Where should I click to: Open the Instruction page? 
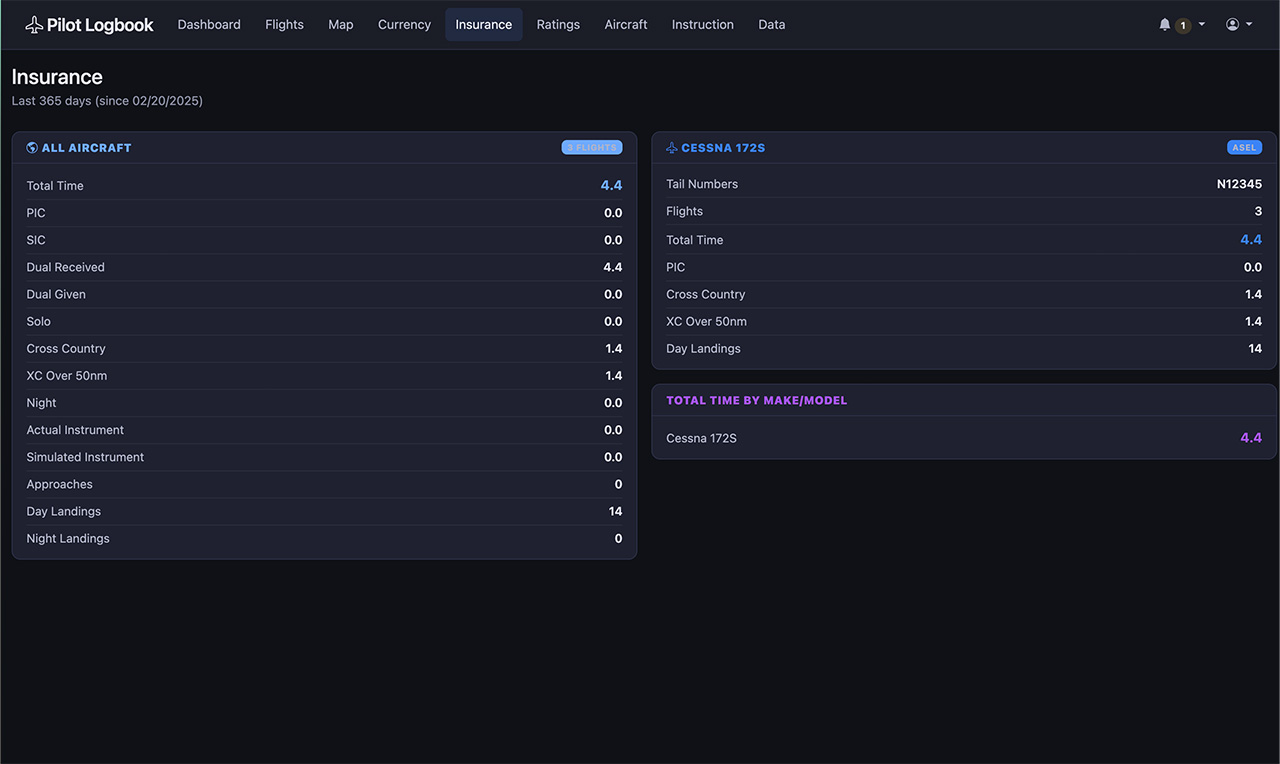pos(702,25)
